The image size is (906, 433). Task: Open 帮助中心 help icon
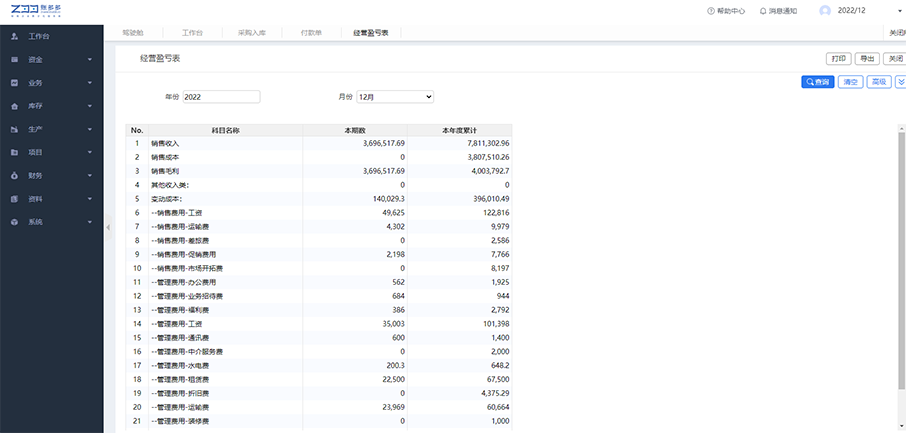711,11
